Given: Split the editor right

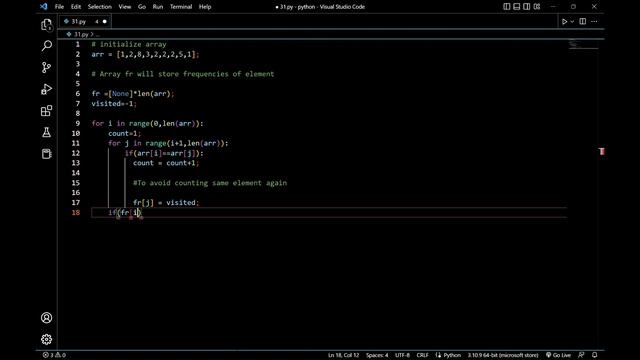Looking at the screenshot, I should (583, 22).
